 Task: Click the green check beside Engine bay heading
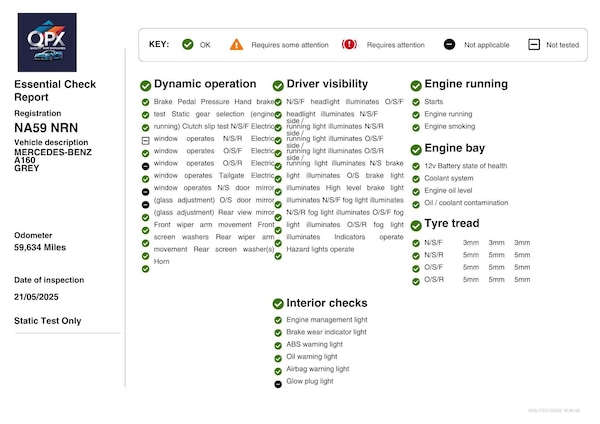coord(416,149)
